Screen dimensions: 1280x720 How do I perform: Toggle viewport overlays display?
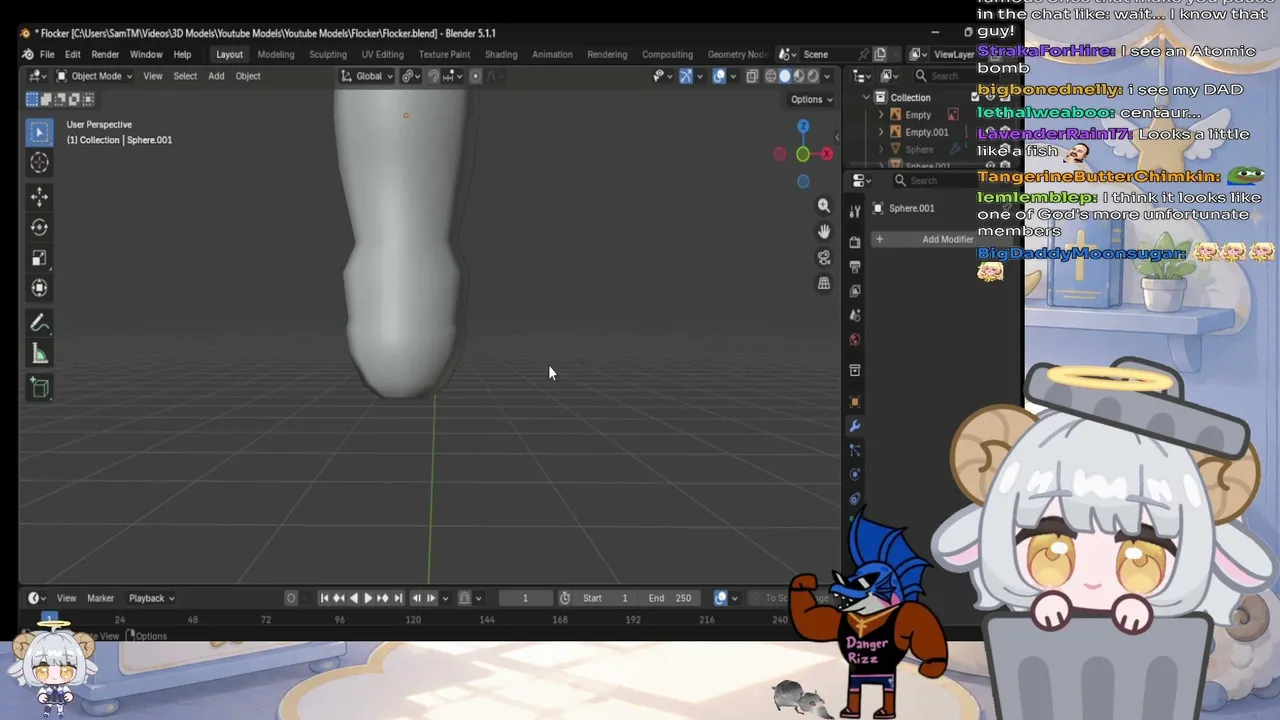(719, 76)
